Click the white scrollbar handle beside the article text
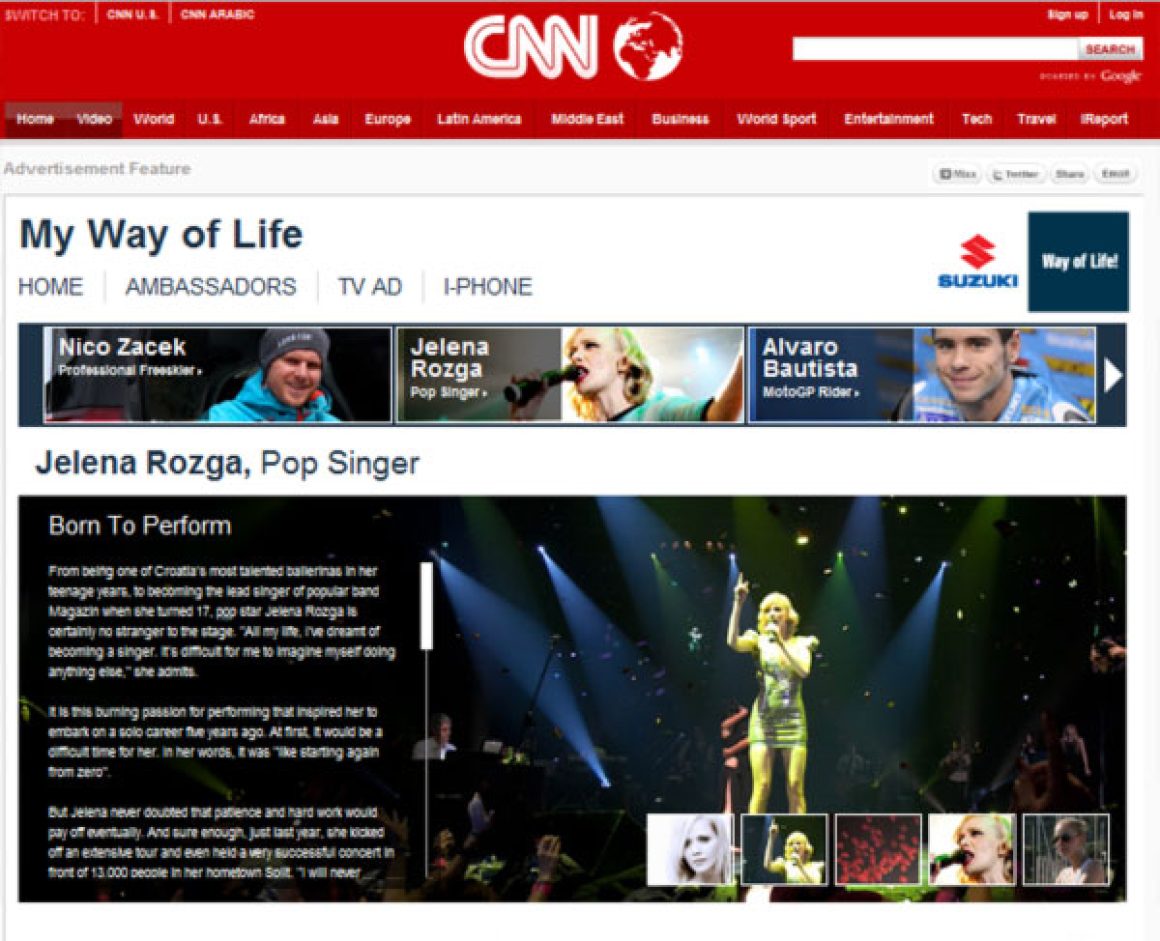The height and width of the screenshot is (941, 1160). (426, 606)
